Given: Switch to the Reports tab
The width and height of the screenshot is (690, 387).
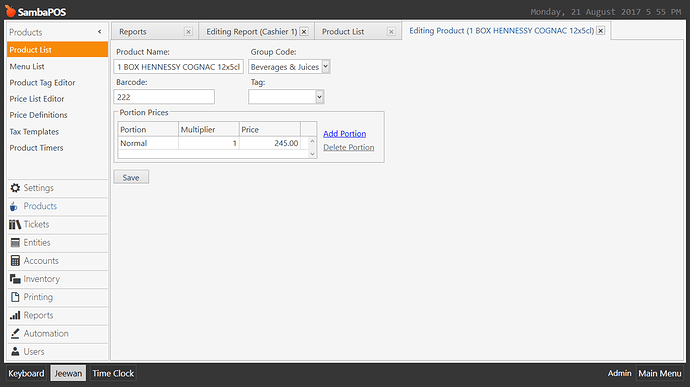Looking at the screenshot, I should (x=132, y=32).
